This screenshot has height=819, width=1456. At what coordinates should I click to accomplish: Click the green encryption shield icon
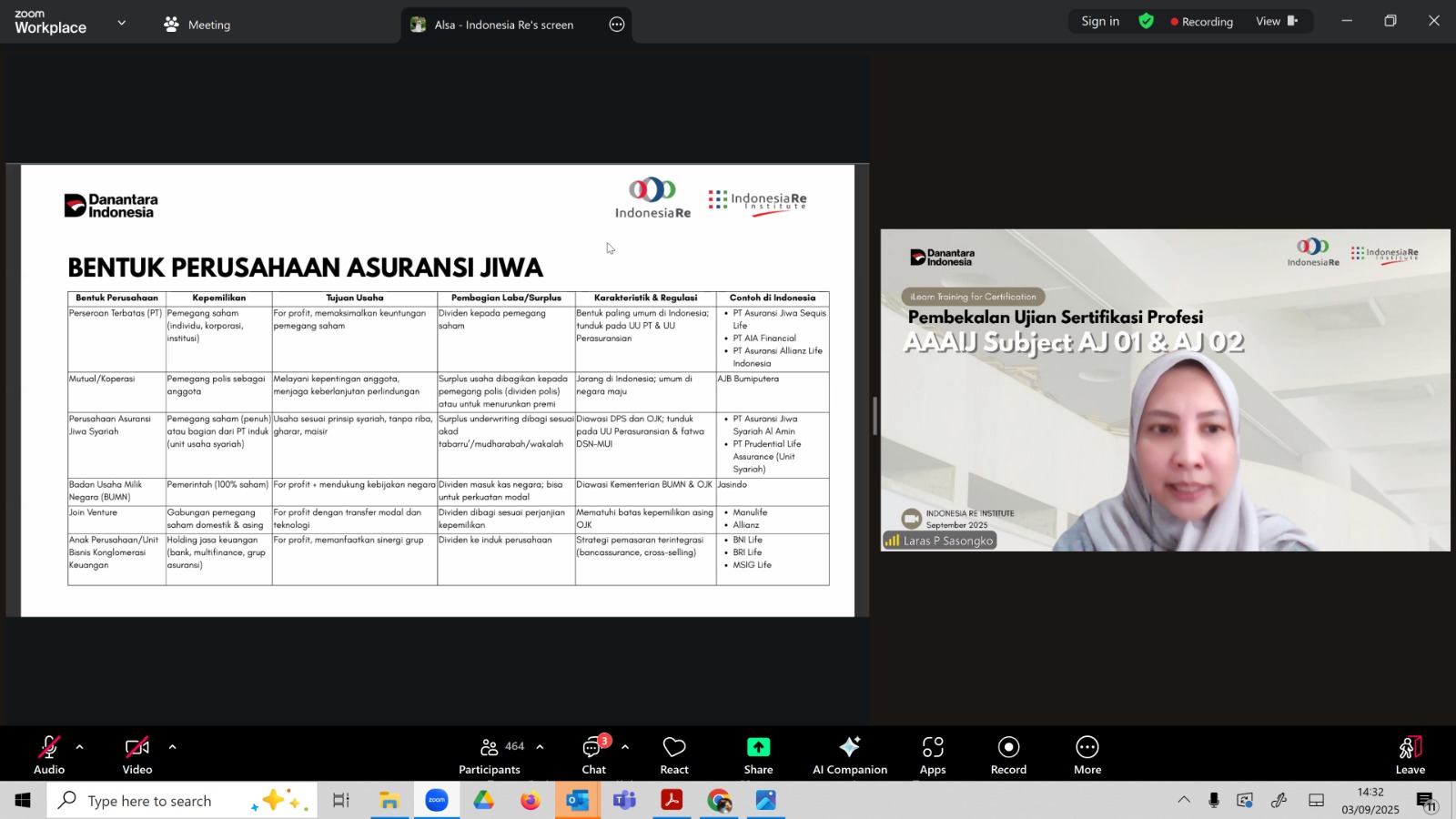click(1146, 21)
